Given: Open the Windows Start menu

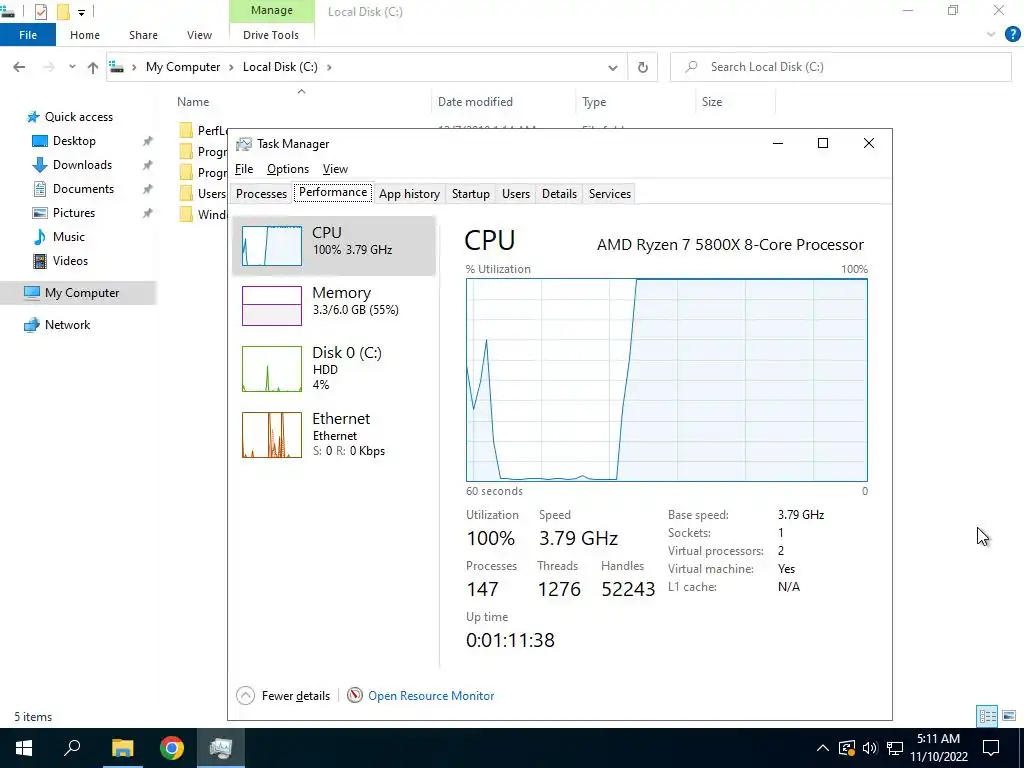Looking at the screenshot, I should pyautogui.click(x=24, y=748).
